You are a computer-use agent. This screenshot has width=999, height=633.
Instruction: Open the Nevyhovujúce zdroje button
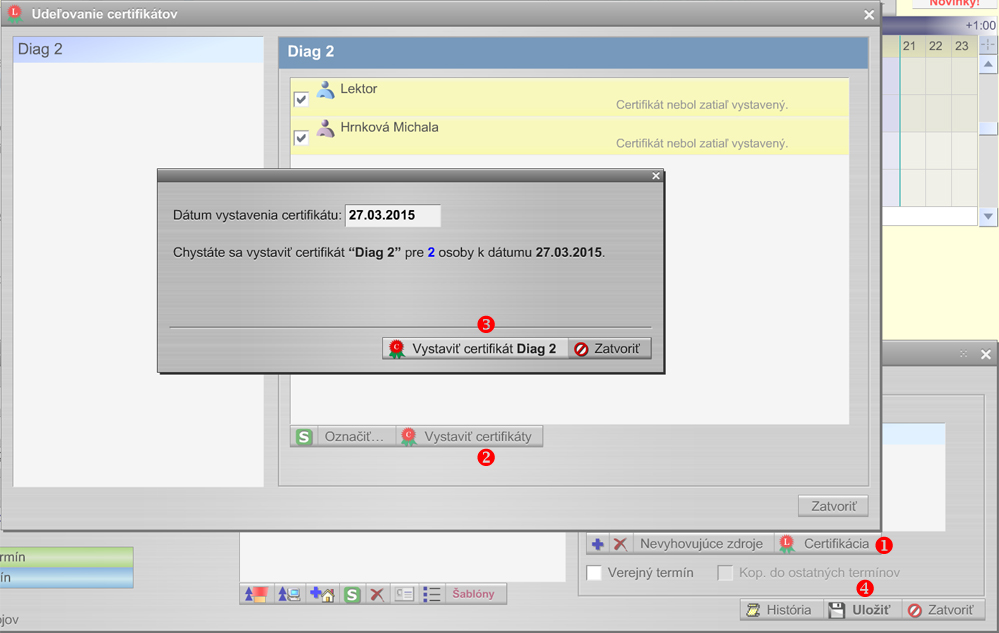click(x=701, y=544)
